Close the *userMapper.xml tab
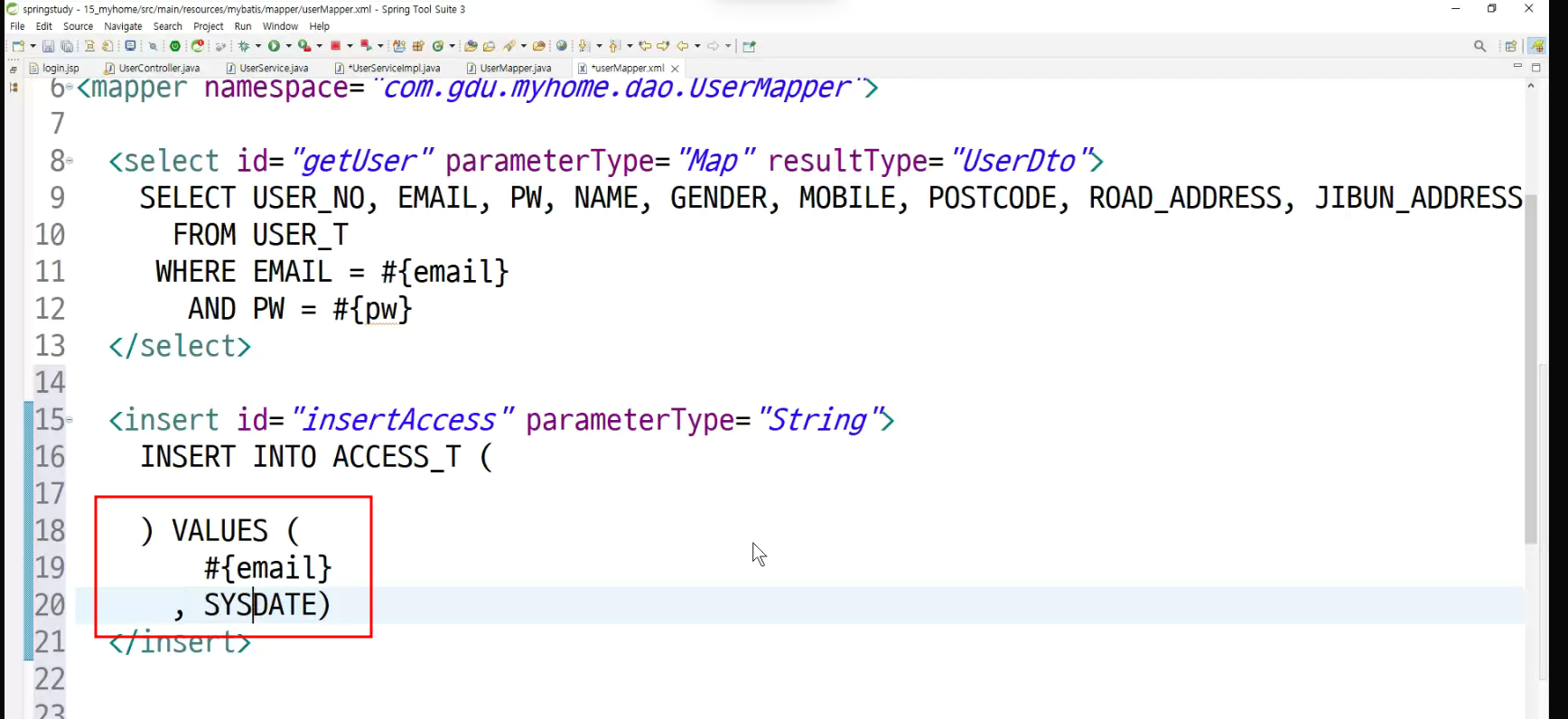Viewport: 1568px width, 719px height. [675, 69]
